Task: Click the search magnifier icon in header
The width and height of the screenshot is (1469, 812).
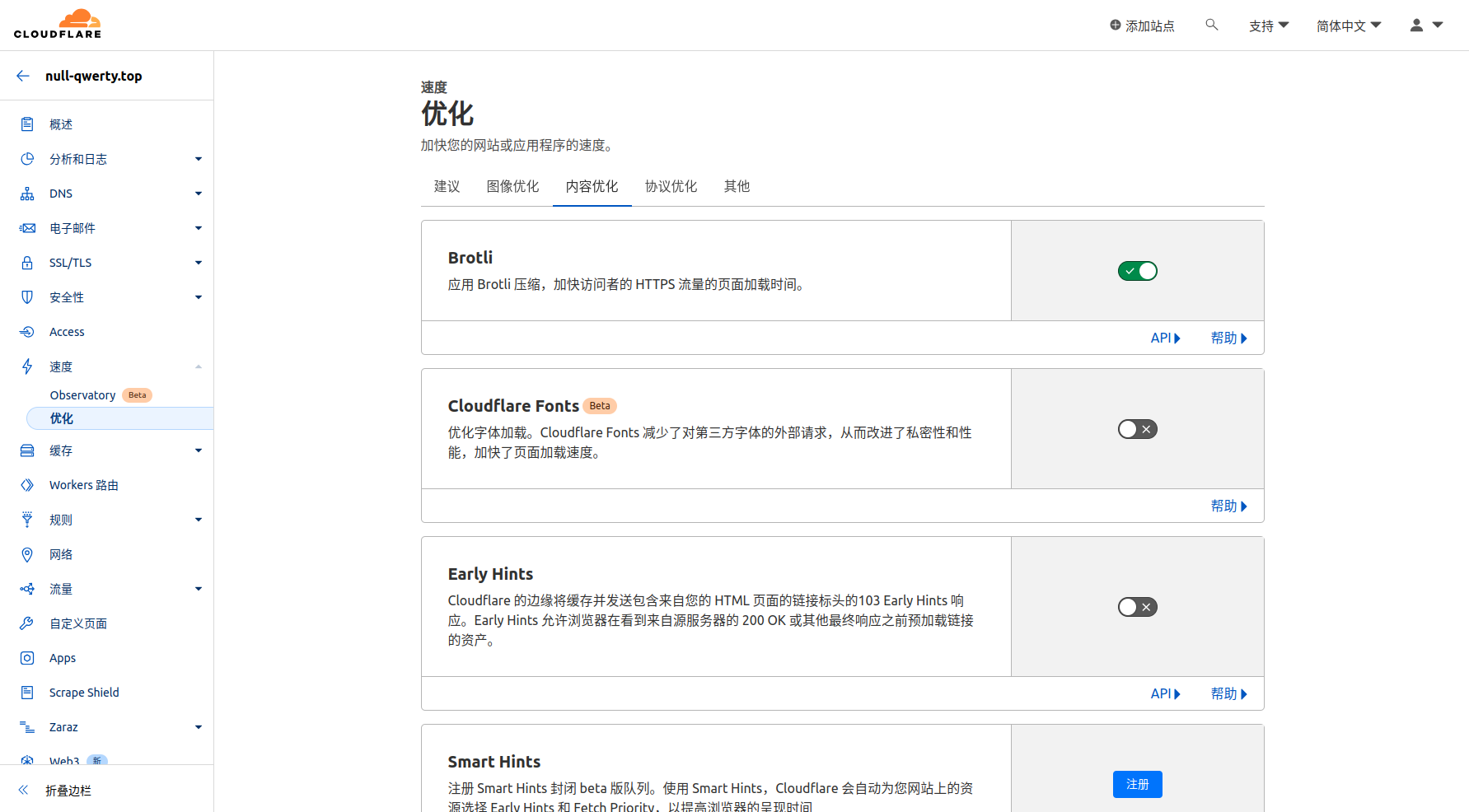Action: [1211, 25]
